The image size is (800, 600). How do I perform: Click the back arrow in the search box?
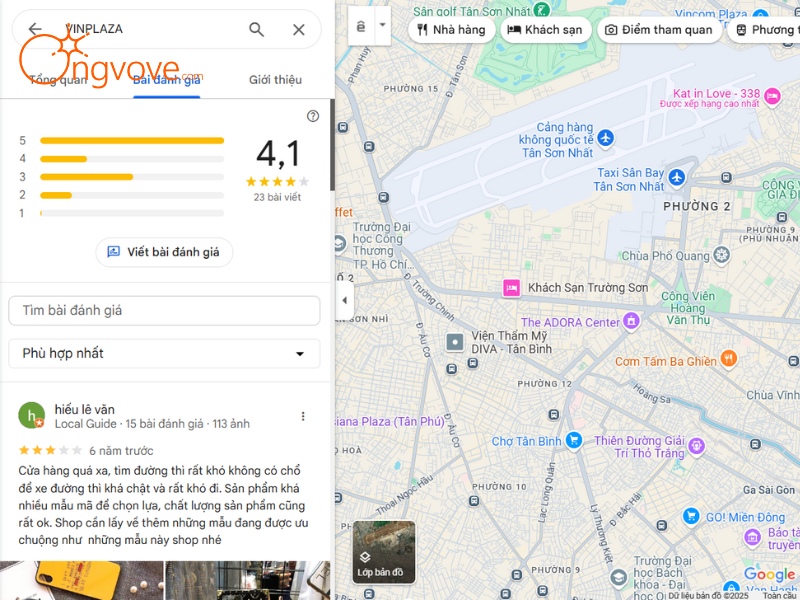(x=35, y=29)
